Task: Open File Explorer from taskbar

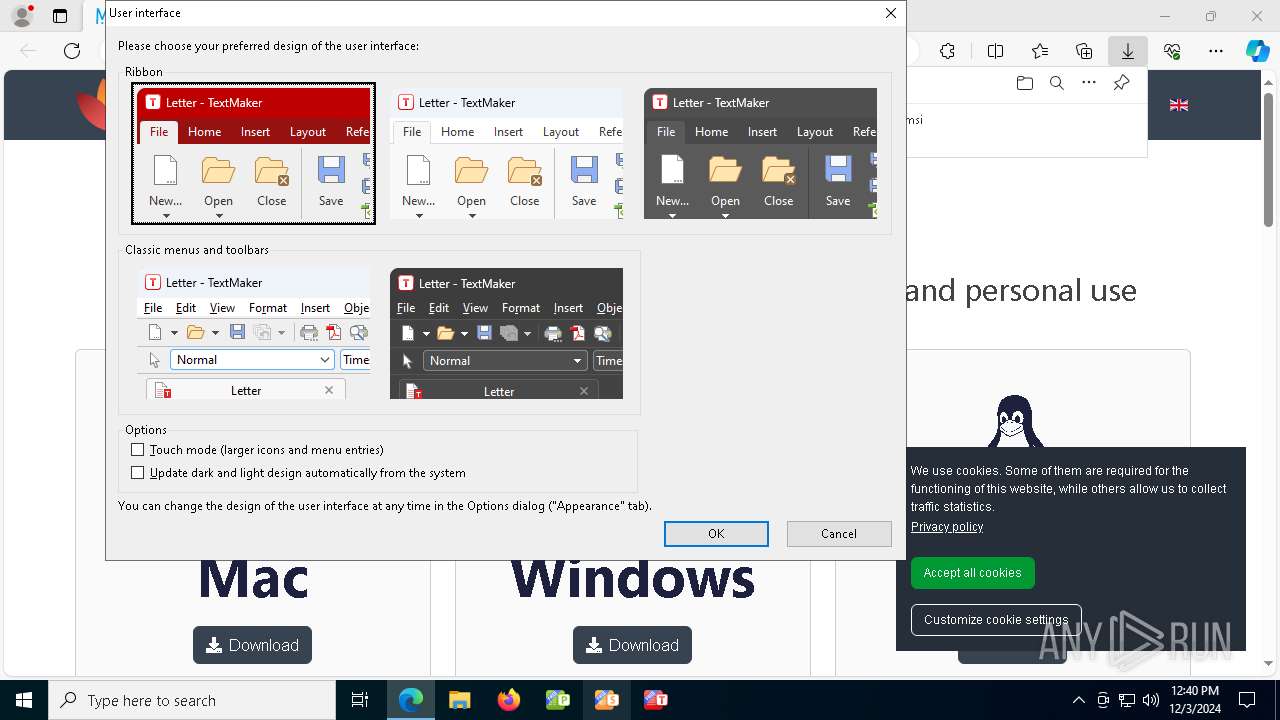Action: coord(459,700)
